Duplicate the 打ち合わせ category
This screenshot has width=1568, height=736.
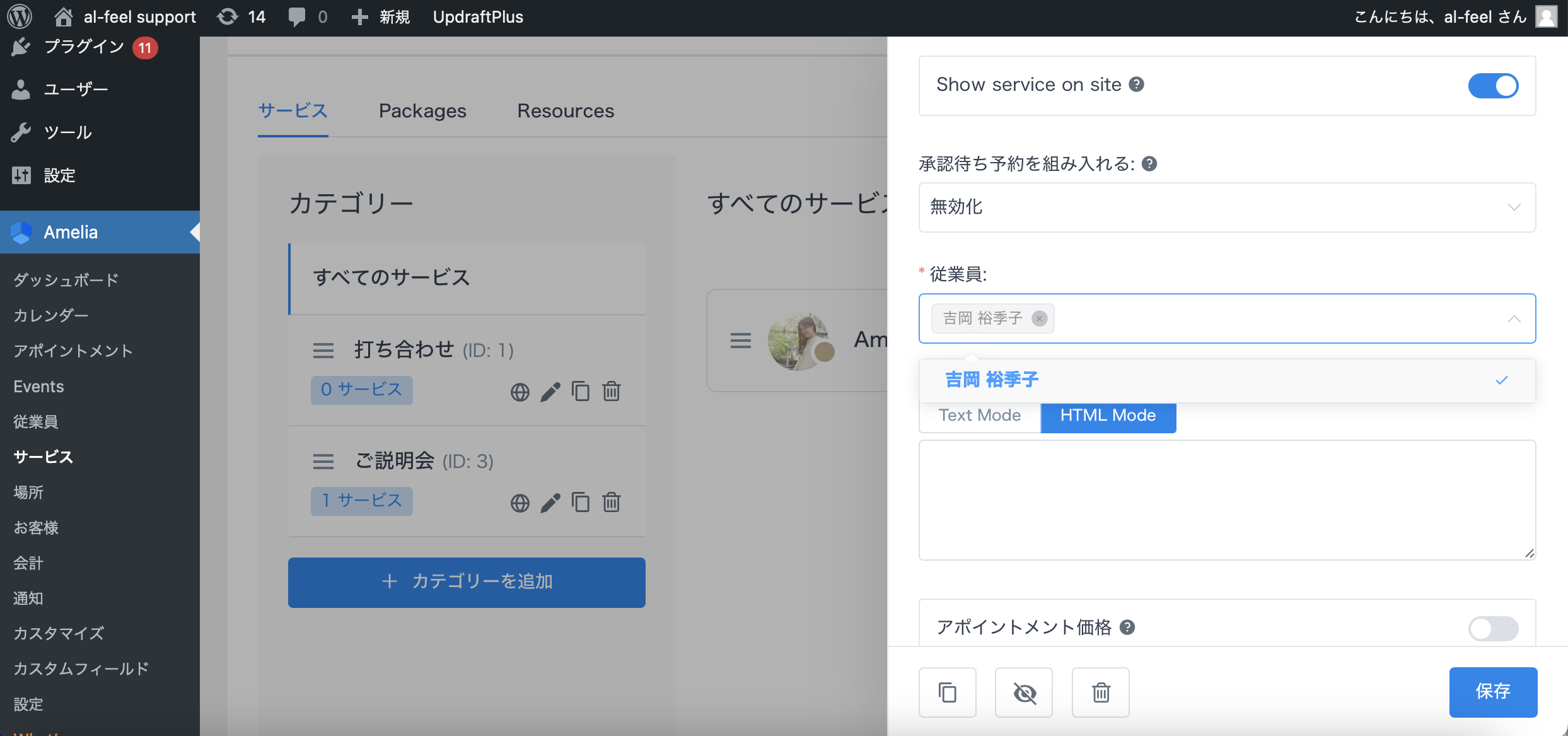[580, 392]
